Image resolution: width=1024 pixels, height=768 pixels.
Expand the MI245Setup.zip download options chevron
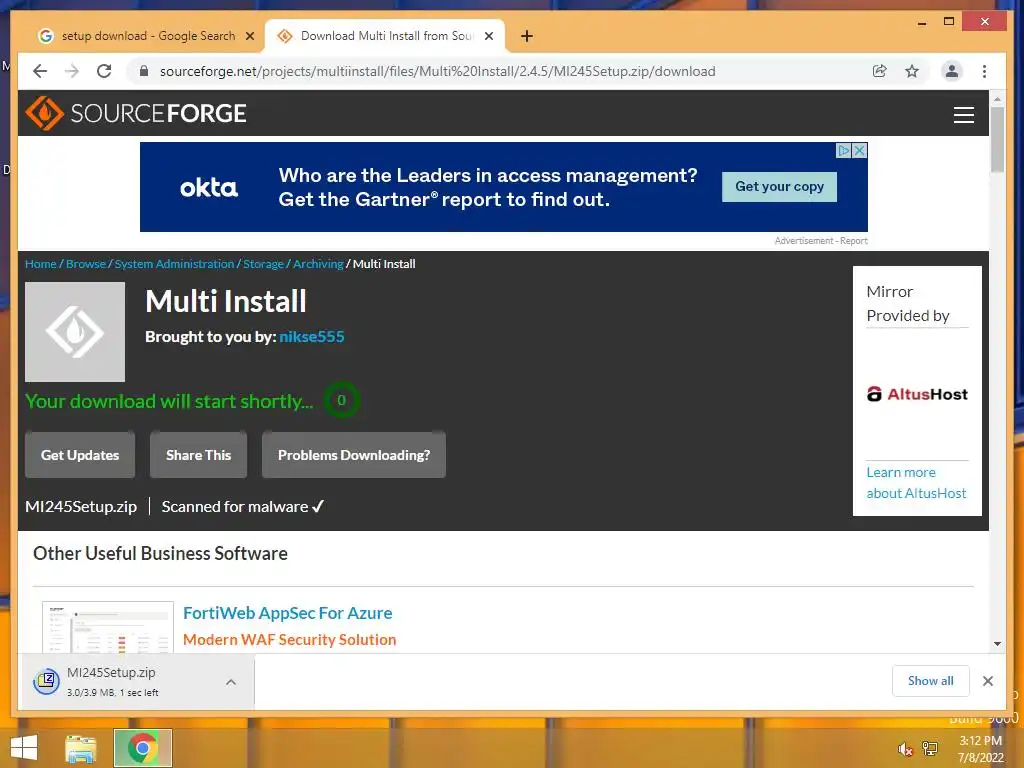[231, 682]
